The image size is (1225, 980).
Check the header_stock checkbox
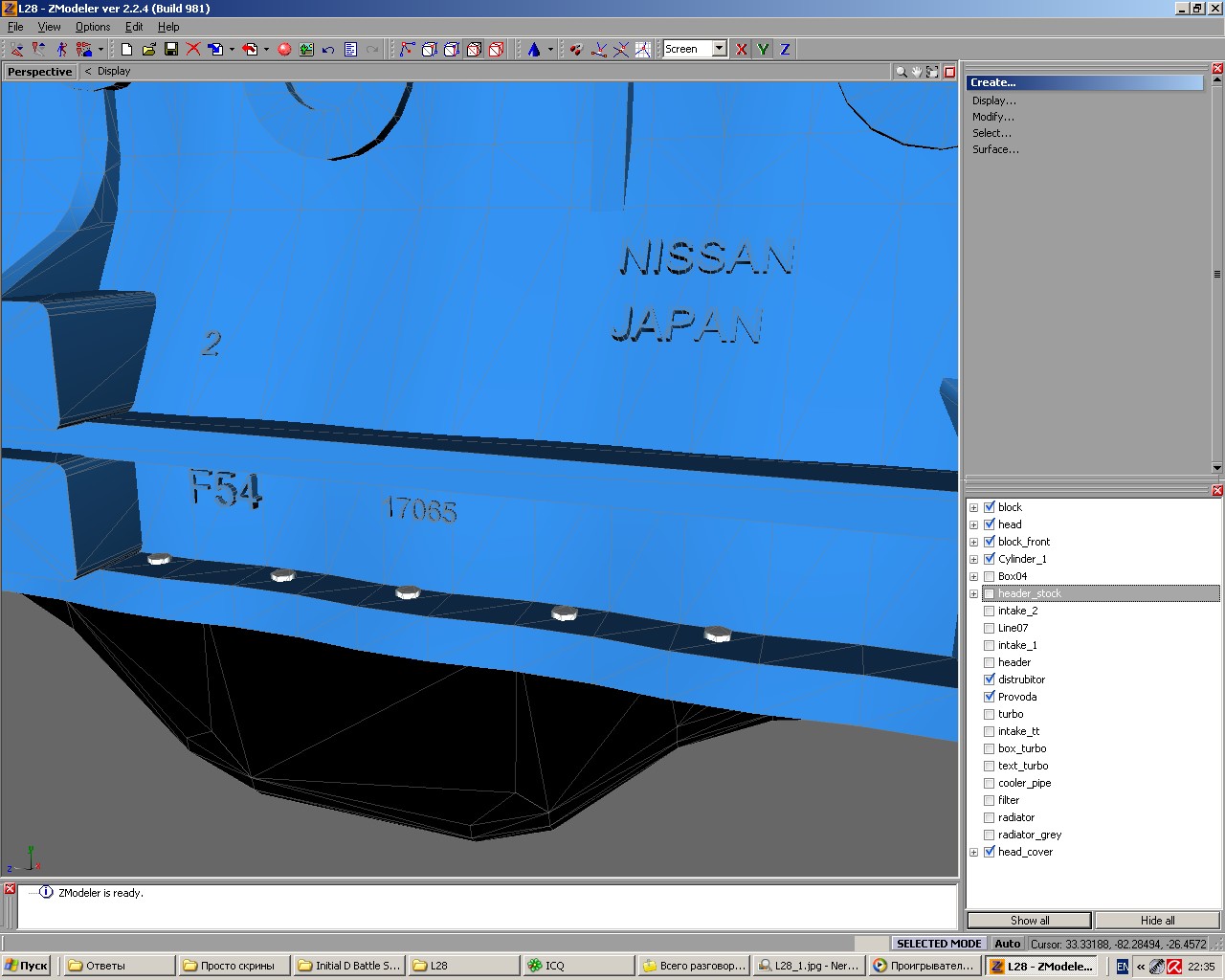[990, 593]
